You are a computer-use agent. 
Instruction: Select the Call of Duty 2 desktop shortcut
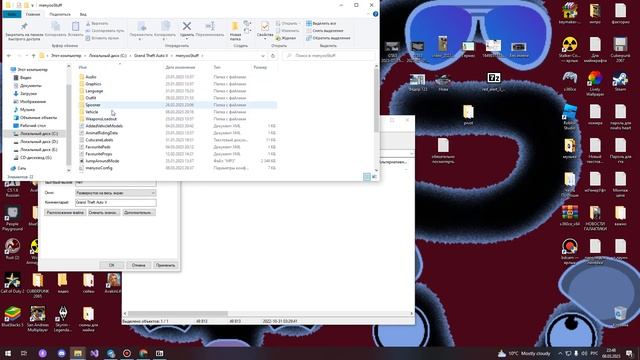tap(12, 283)
